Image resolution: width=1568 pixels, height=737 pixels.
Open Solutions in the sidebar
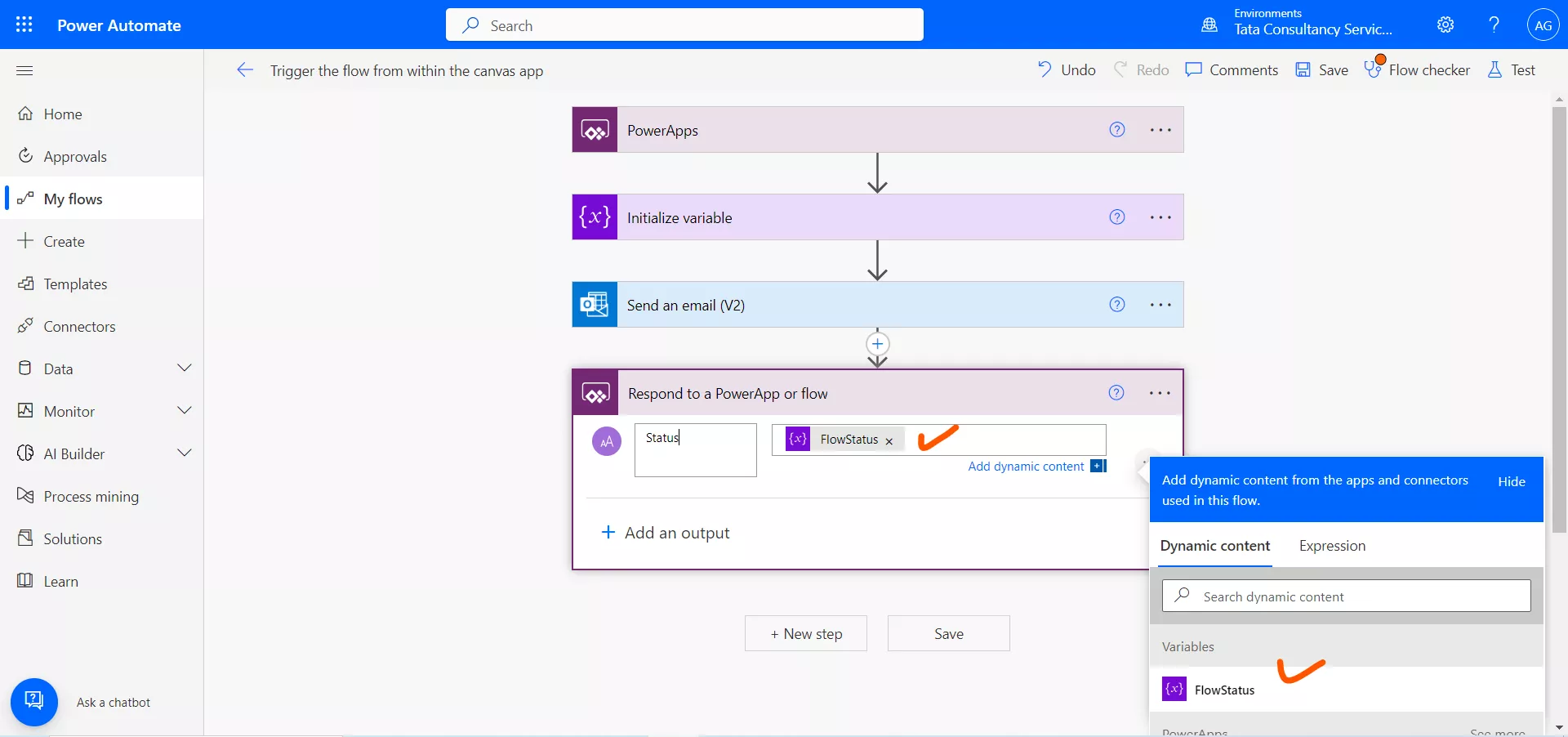click(102, 539)
